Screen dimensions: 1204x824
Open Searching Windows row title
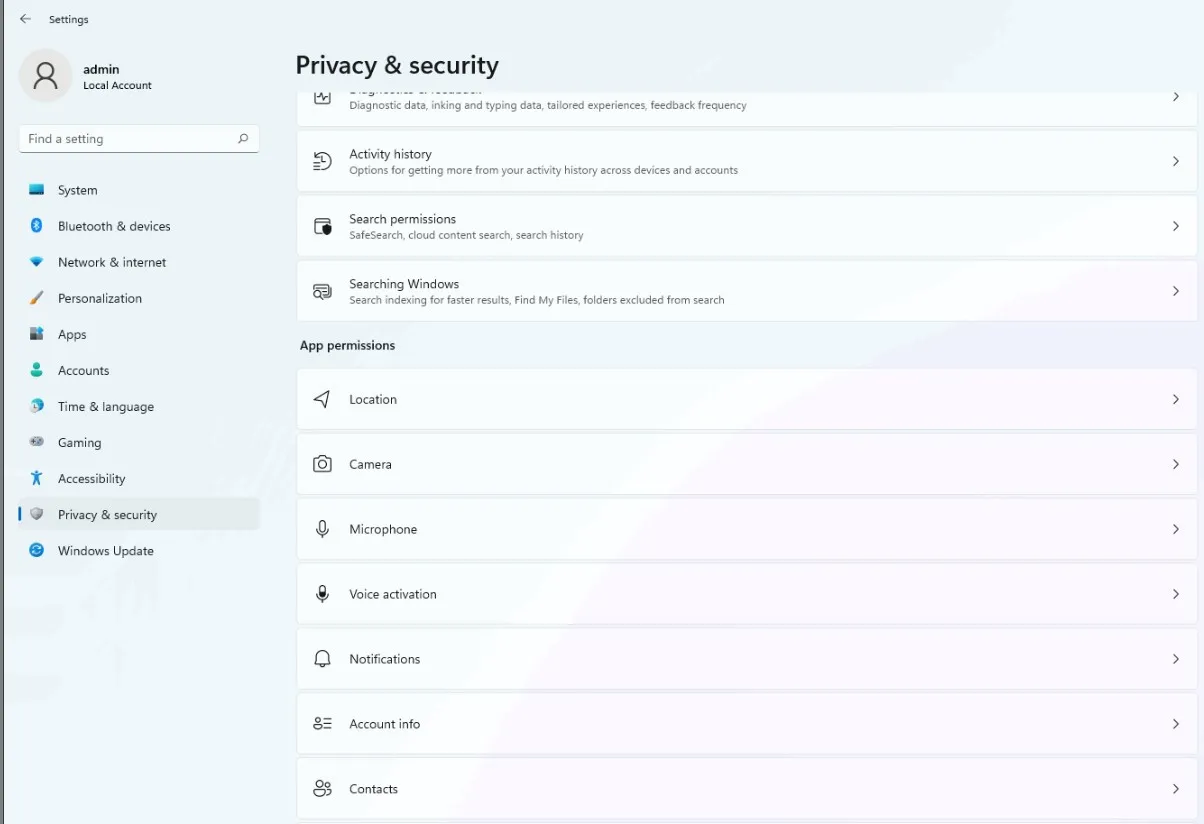(x=404, y=284)
